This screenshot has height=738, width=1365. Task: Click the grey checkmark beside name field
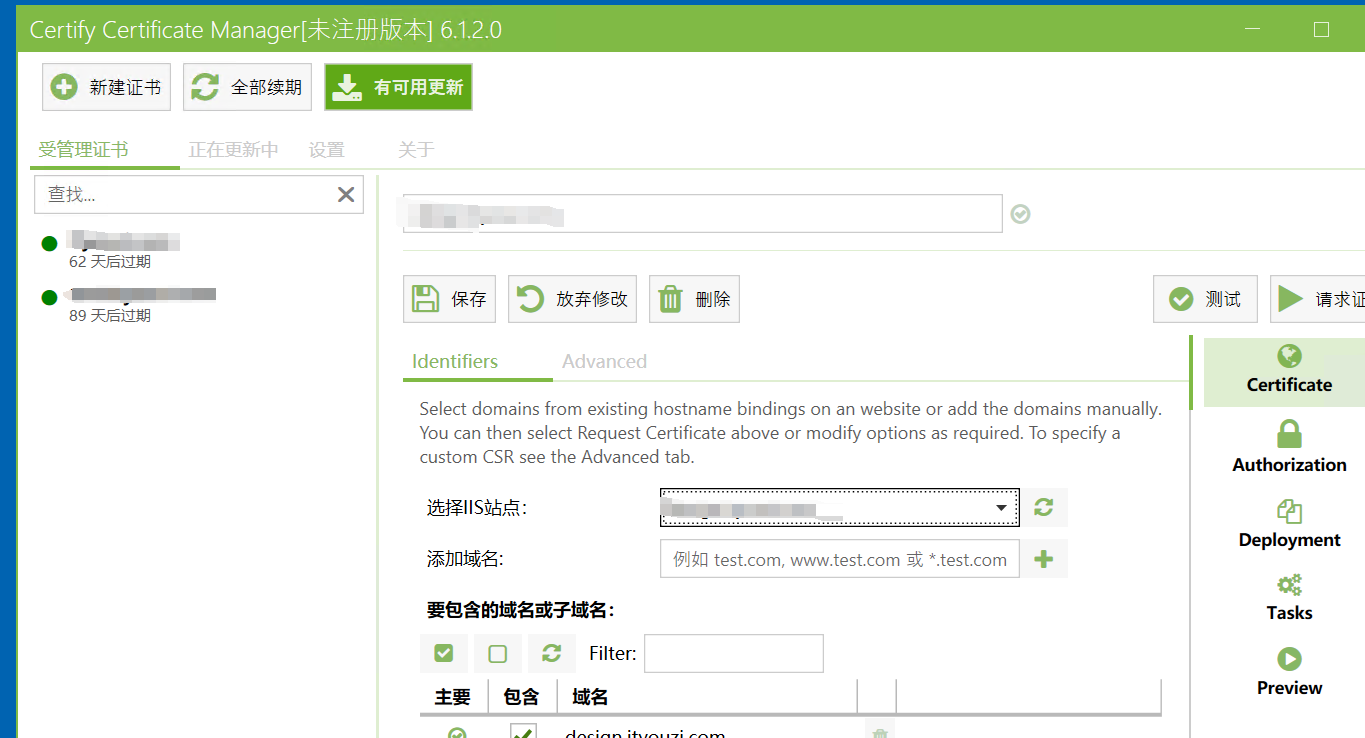click(1020, 214)
